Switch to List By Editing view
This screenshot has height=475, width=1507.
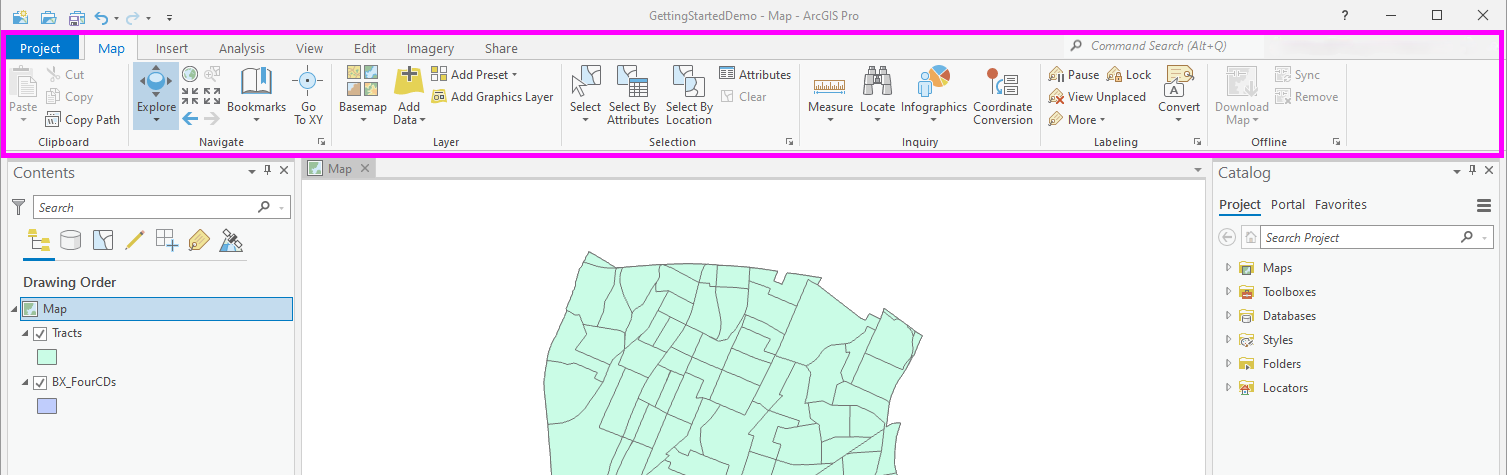click(x=135, y=240)
